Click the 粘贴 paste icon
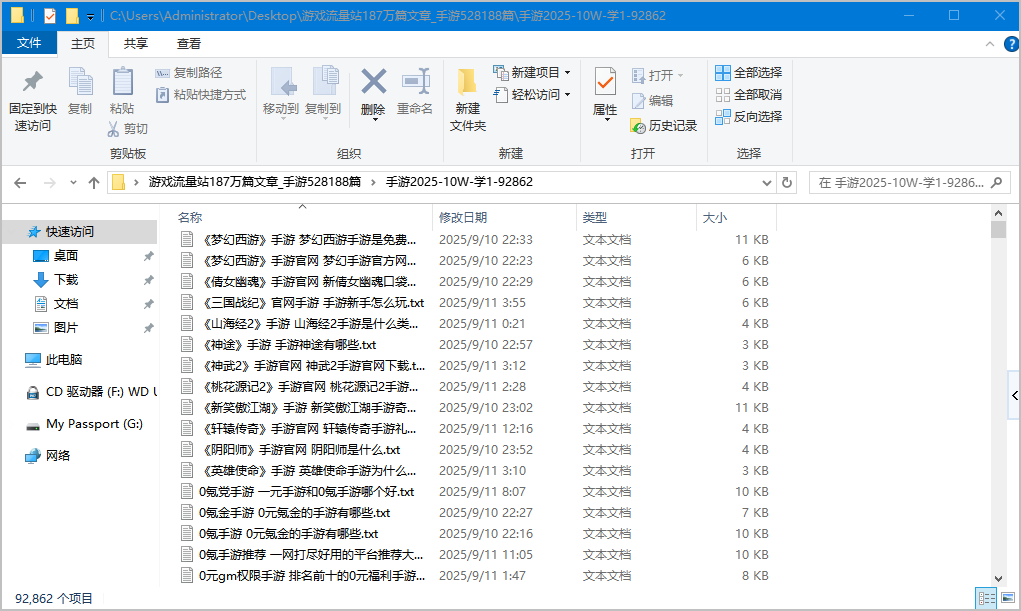 click(122, 82)
